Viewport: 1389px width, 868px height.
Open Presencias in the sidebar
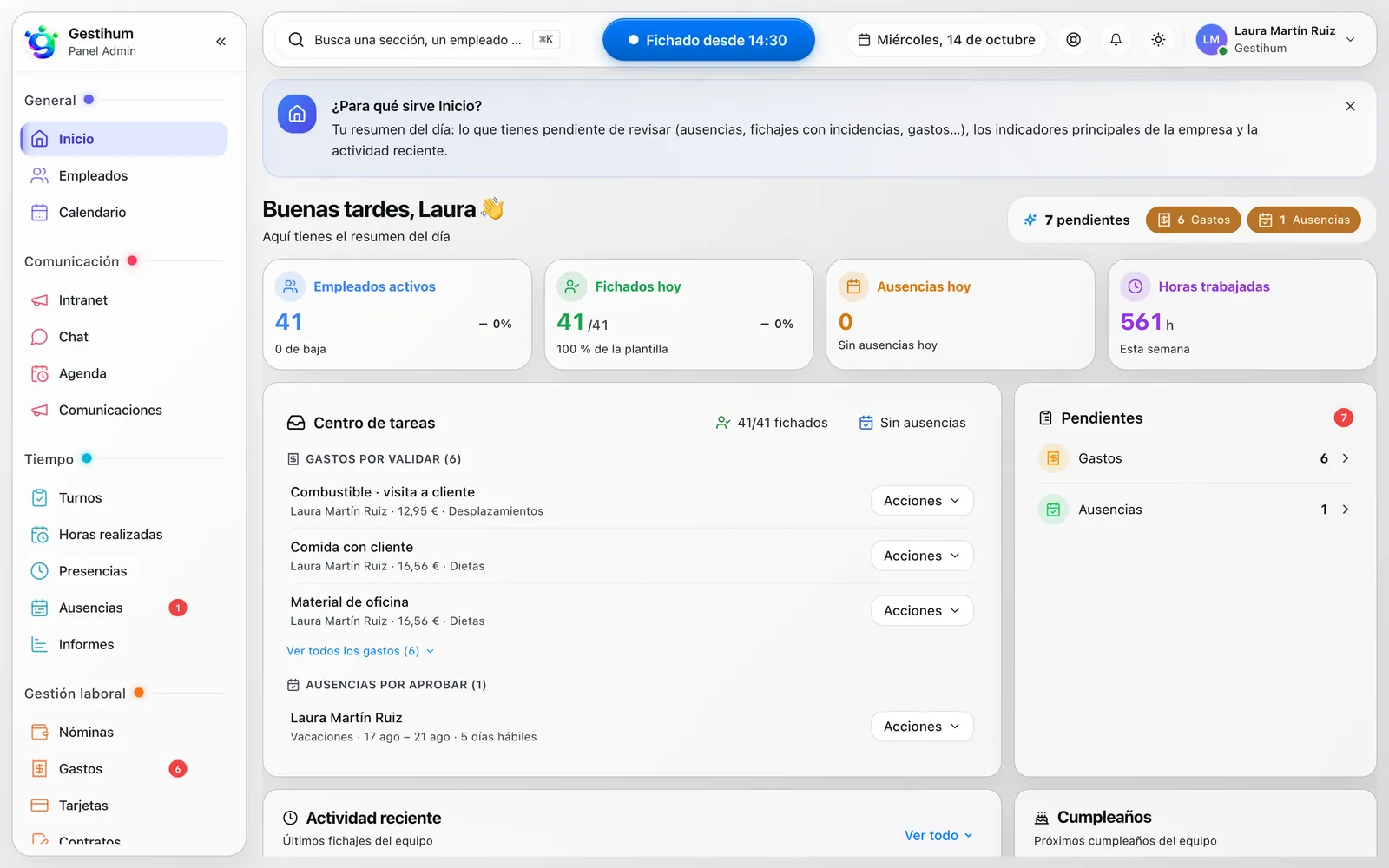point(124,571)
